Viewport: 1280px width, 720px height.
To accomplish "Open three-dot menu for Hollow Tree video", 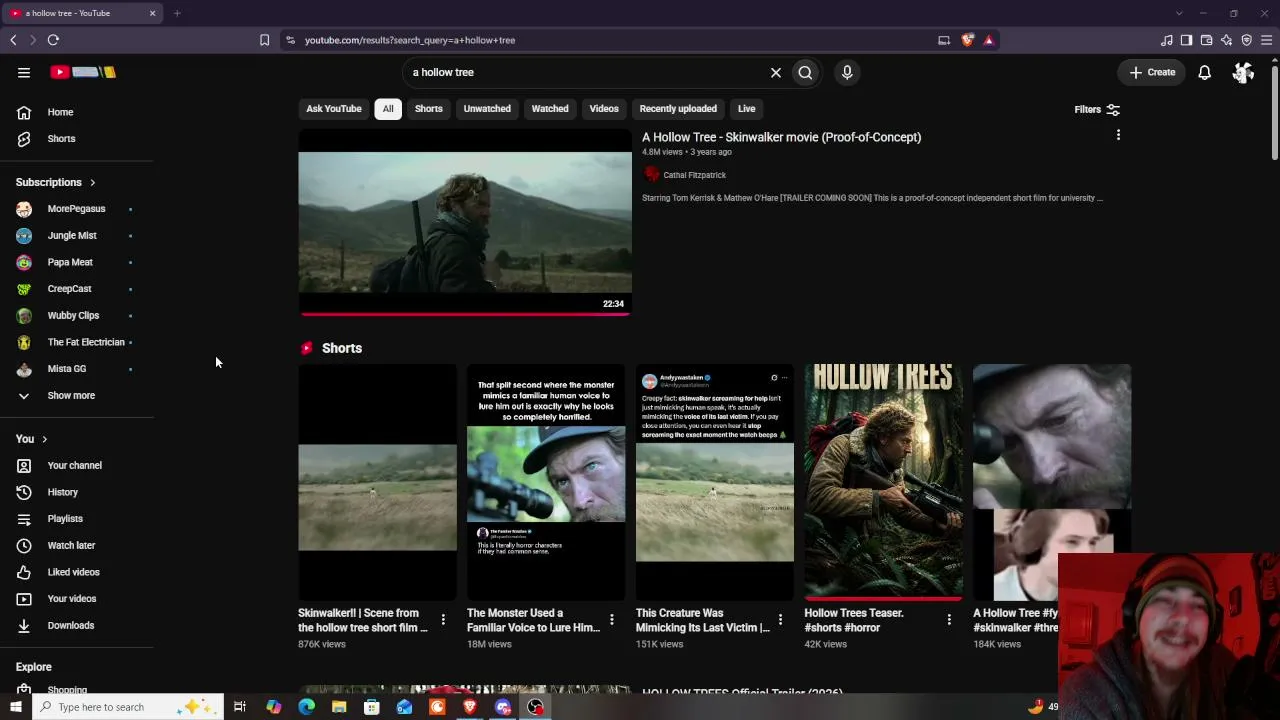I will coord(1118,135).
